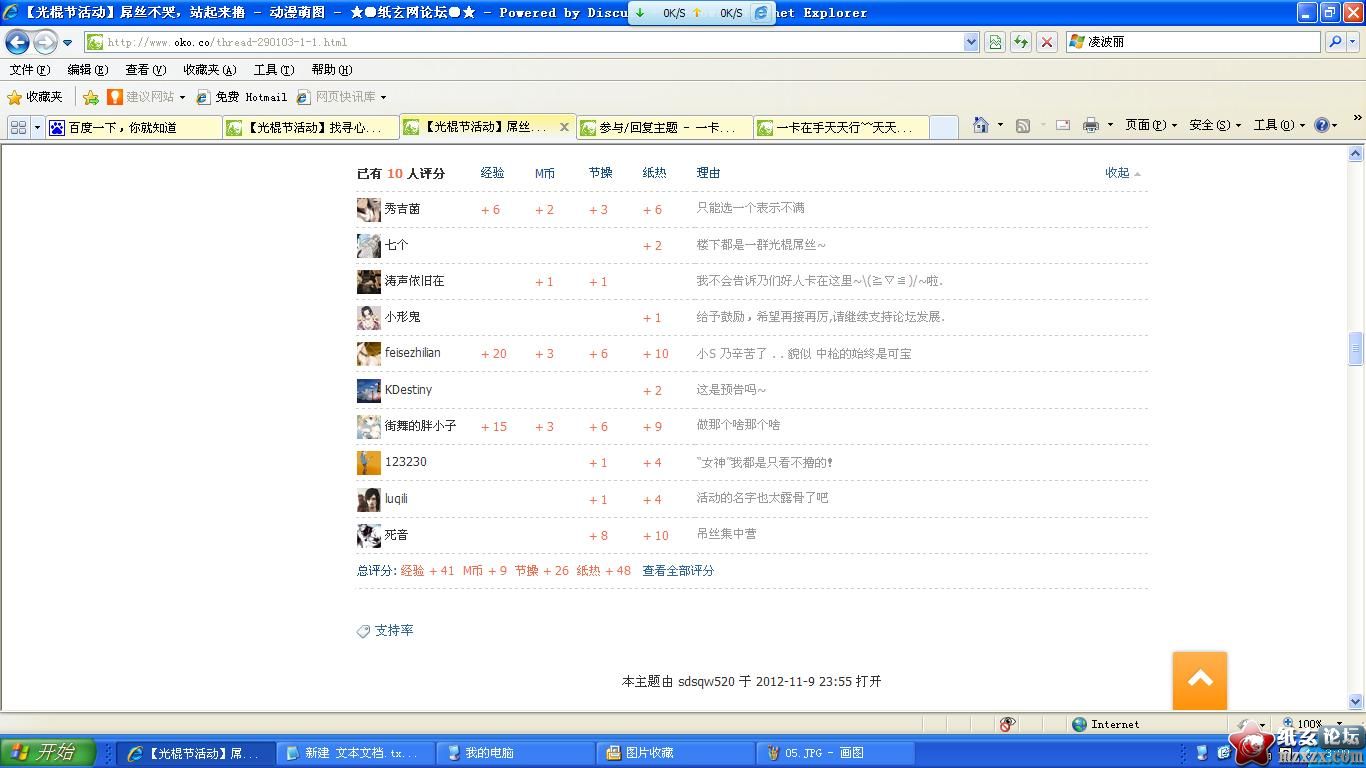The image size is (1366, 768).
Task: Open the Favorites star button
Action: (x=35, y=97)
